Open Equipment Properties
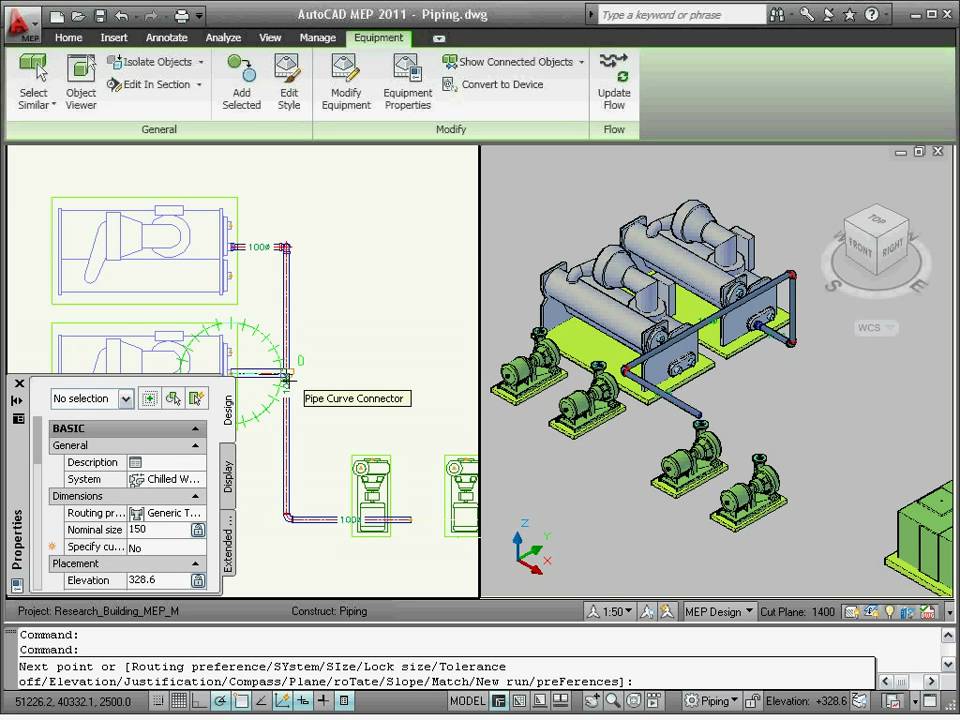 coord(407,82)
